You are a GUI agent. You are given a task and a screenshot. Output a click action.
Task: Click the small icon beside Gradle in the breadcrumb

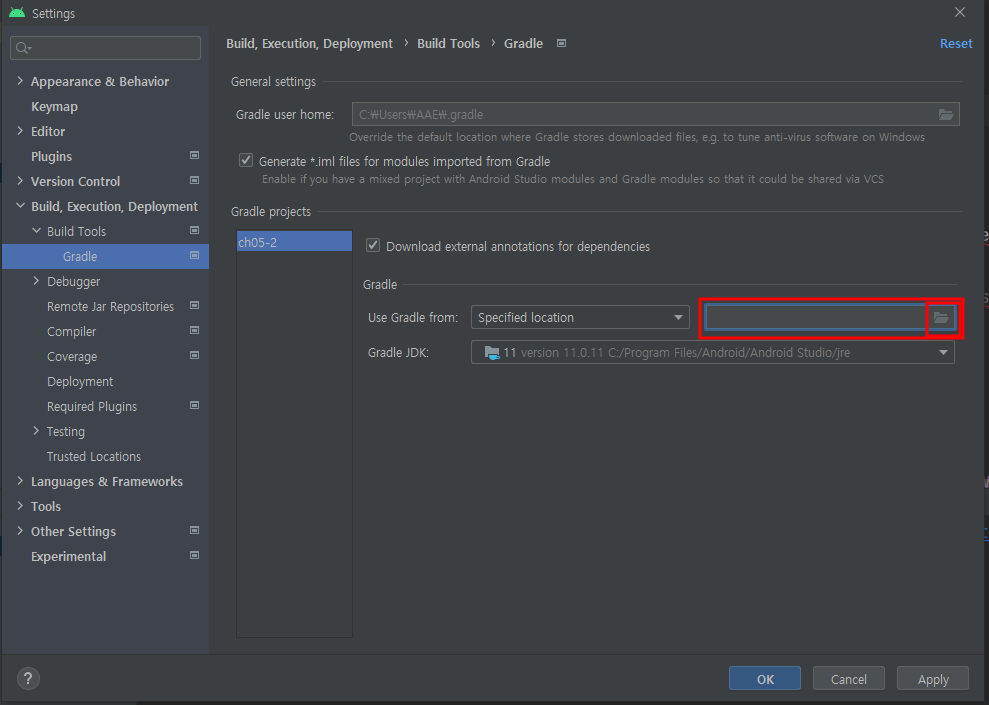click(x=561, y=43)
